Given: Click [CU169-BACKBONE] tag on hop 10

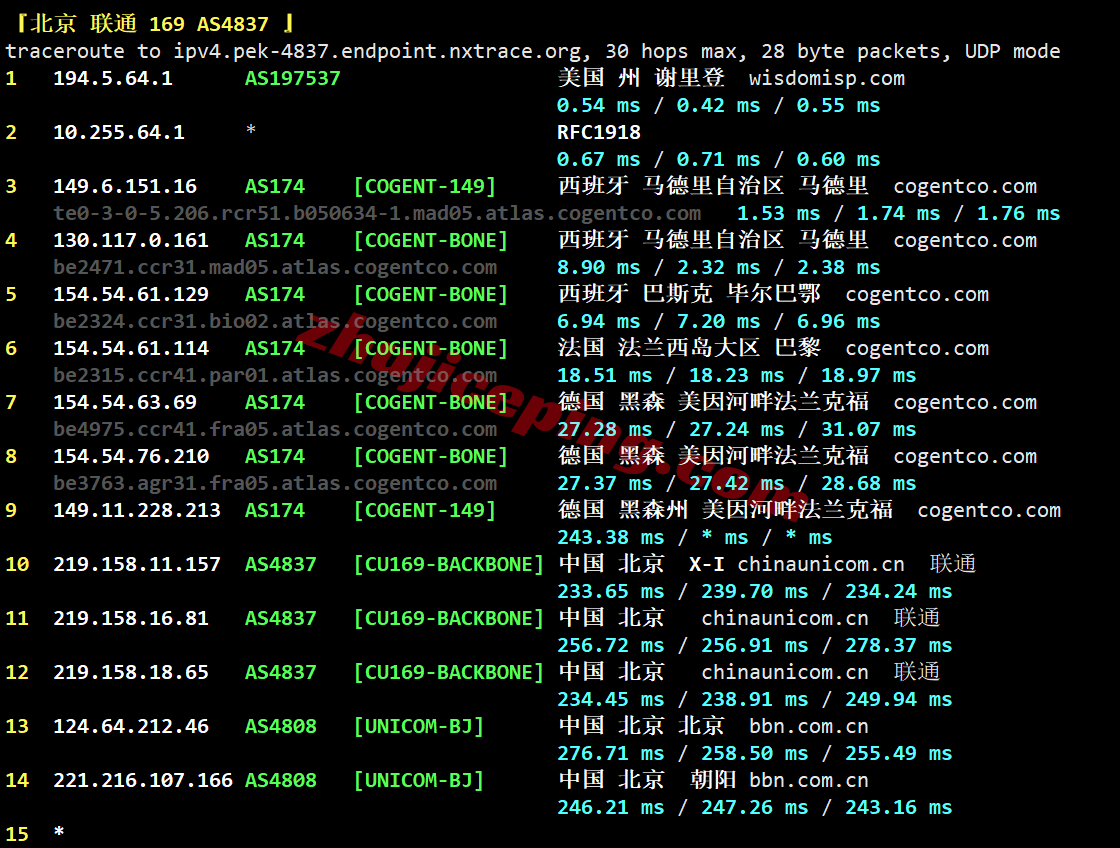Looking at the screenshot, I should [x=449, y=564].
